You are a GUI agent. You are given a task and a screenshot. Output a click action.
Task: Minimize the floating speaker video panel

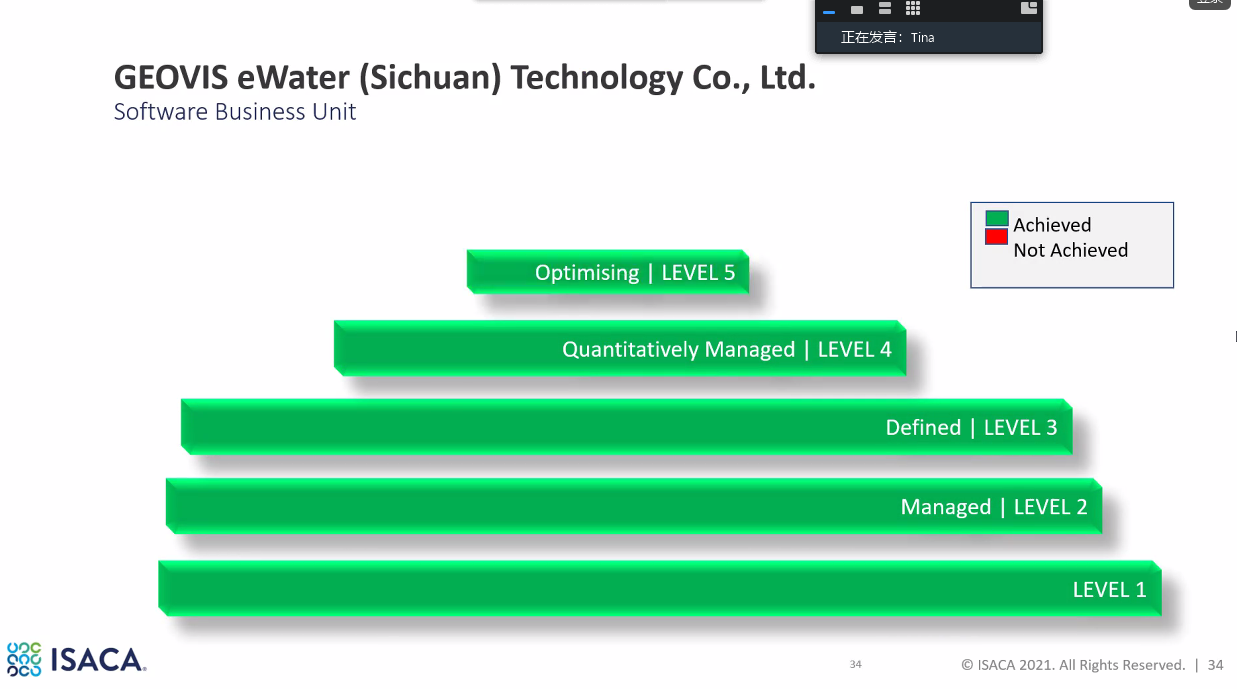click(828, 11)
